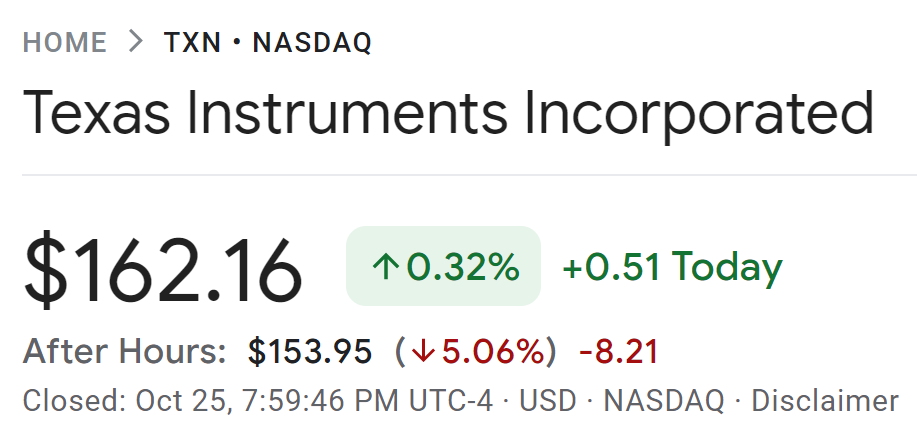Click the USD currency label

[548, 401]
